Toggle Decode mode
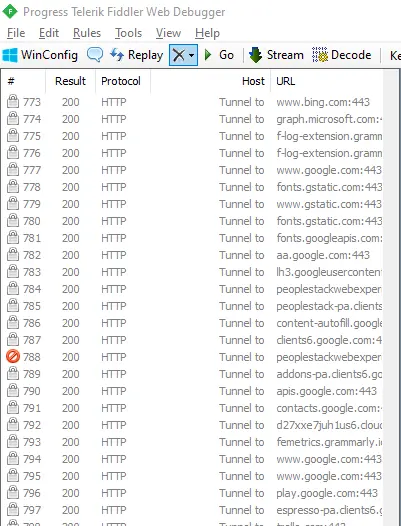 tap(342, 55)
